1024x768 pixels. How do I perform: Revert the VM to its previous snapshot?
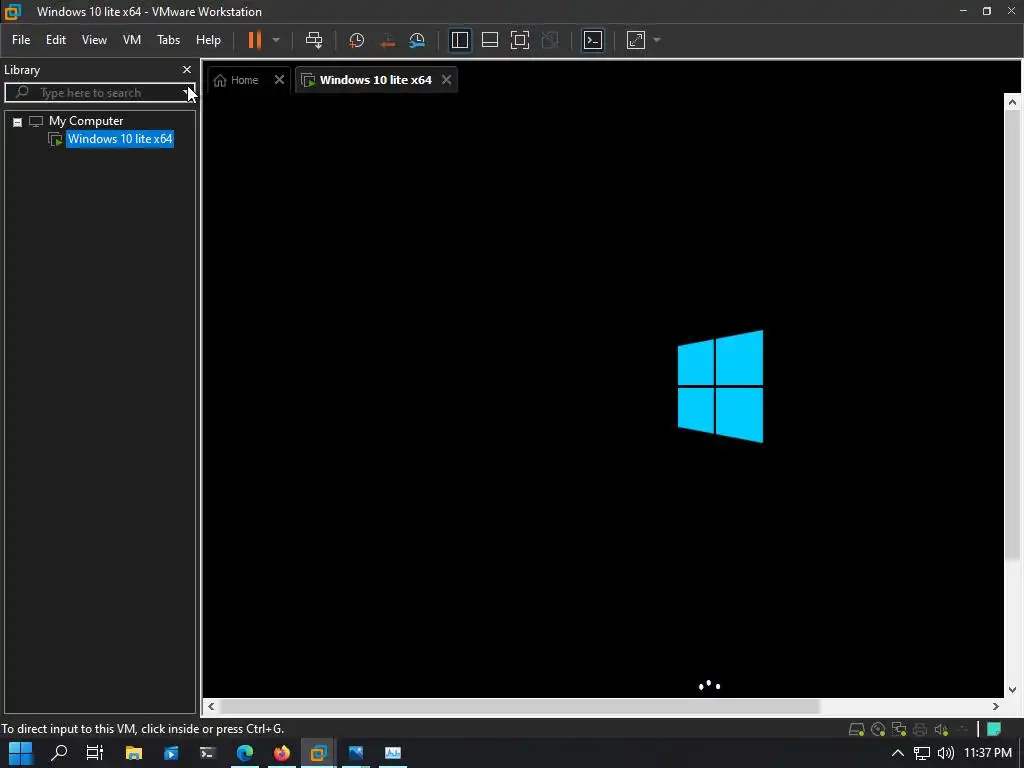coord(387,40)
